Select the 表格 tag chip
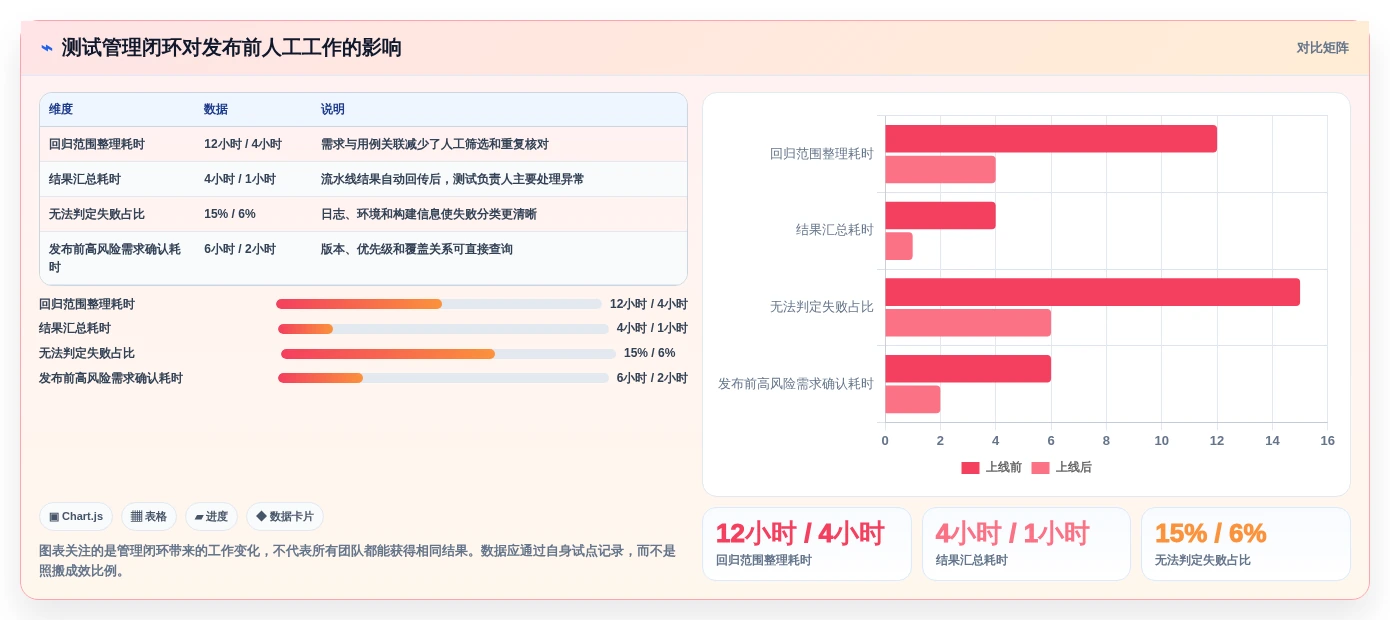 click(x=149, y=517)
